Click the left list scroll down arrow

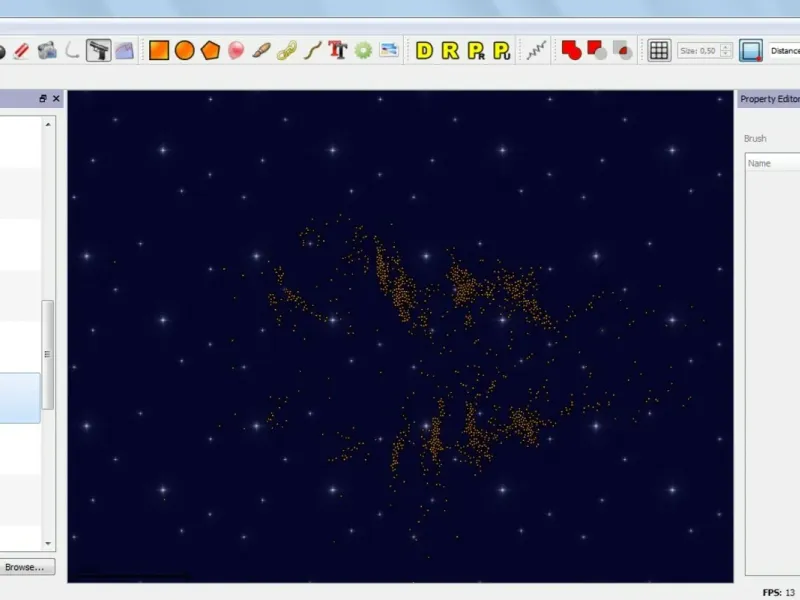click(48, 543)
